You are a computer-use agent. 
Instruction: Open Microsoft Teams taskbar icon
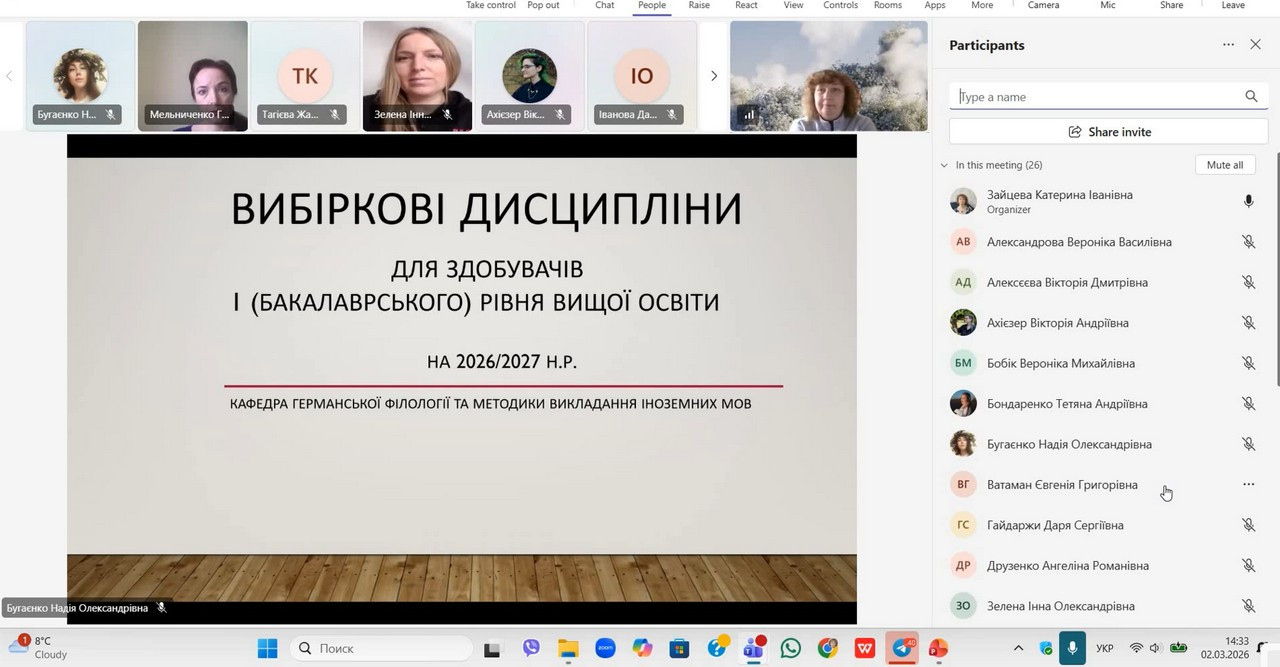pyautogui.click(x=754, y=648)
